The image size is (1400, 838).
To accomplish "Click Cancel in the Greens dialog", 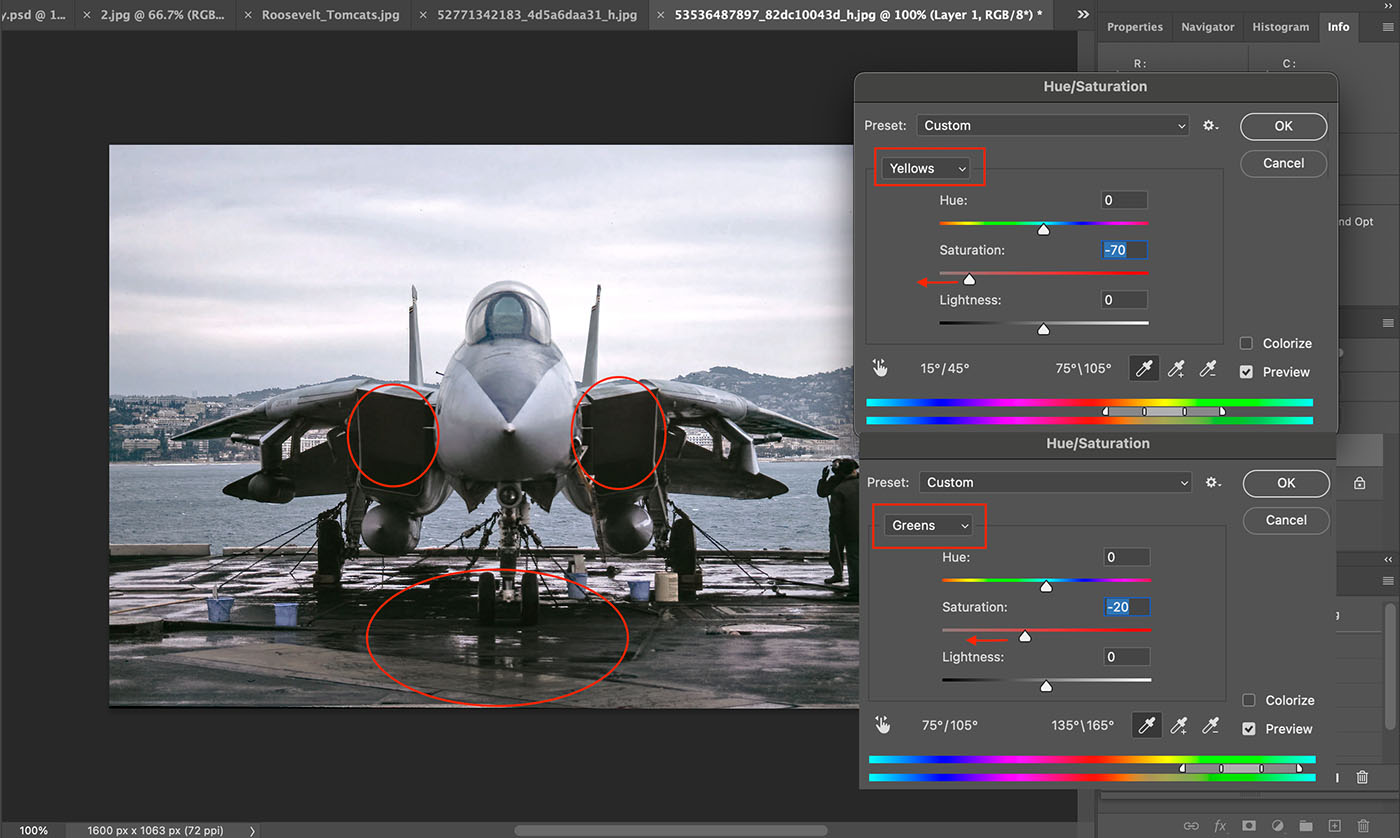I will click(1286, 520).
